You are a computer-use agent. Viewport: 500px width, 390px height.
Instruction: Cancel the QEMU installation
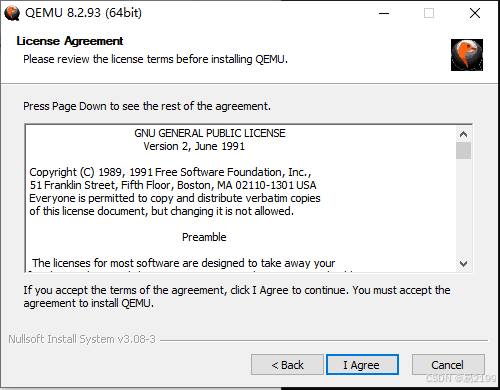coord(448,365)
